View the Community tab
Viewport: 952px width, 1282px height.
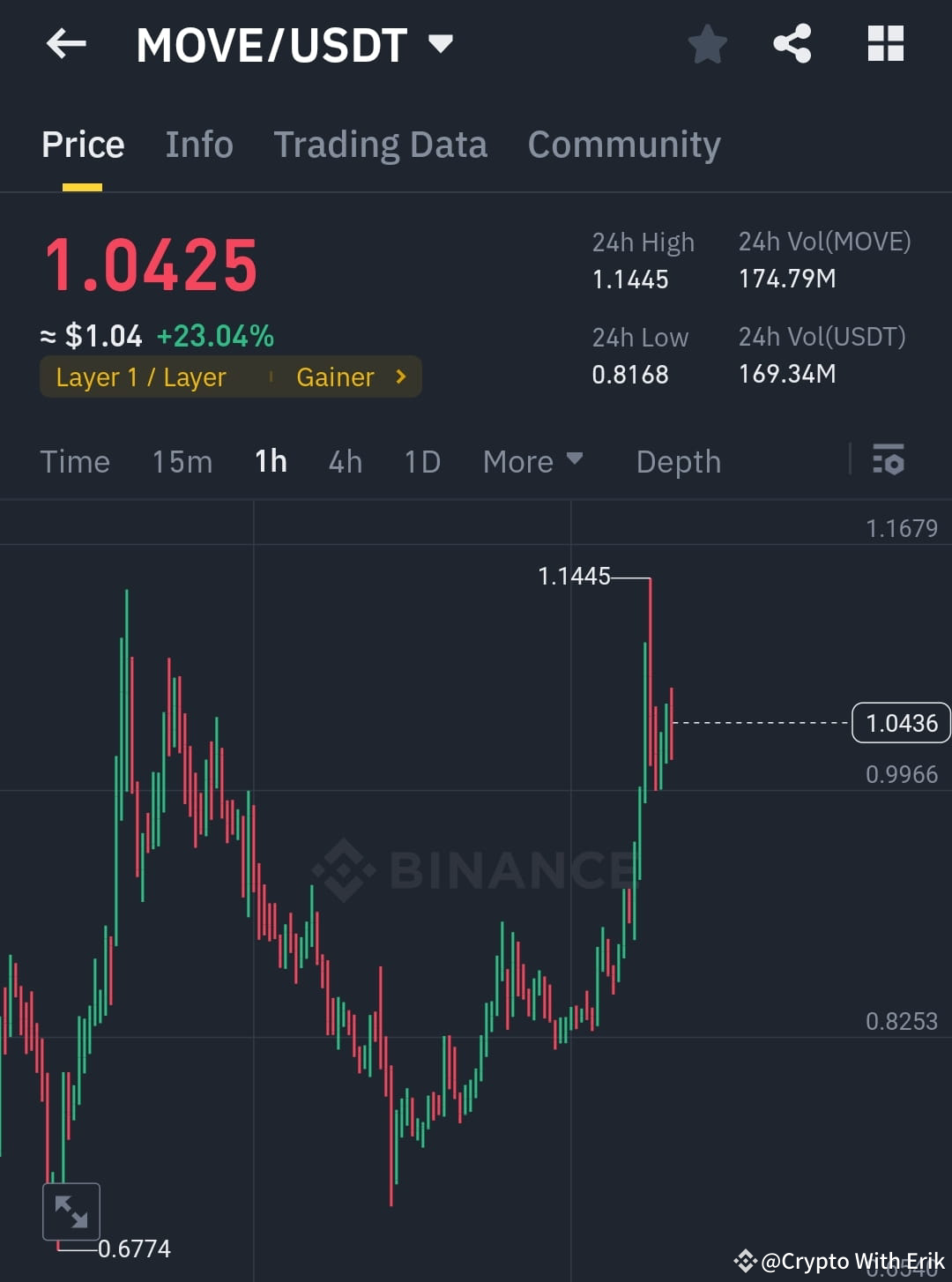tap(624, 144)
